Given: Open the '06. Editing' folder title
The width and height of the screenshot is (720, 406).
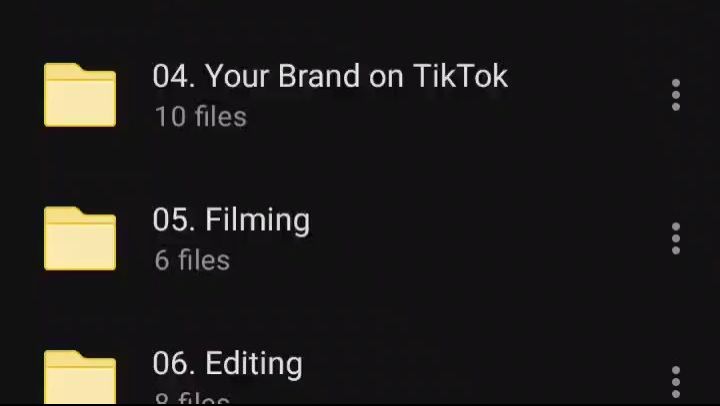Looking at the screenshot, I should 228,364.
